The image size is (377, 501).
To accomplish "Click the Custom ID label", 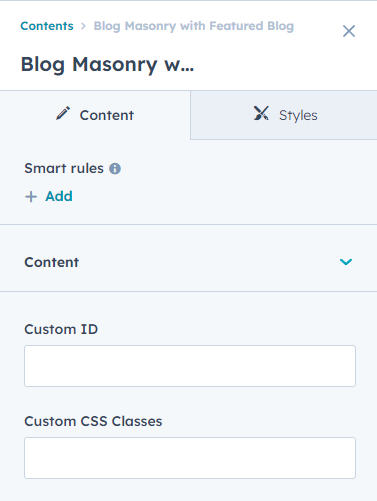I will click(61, 329).
